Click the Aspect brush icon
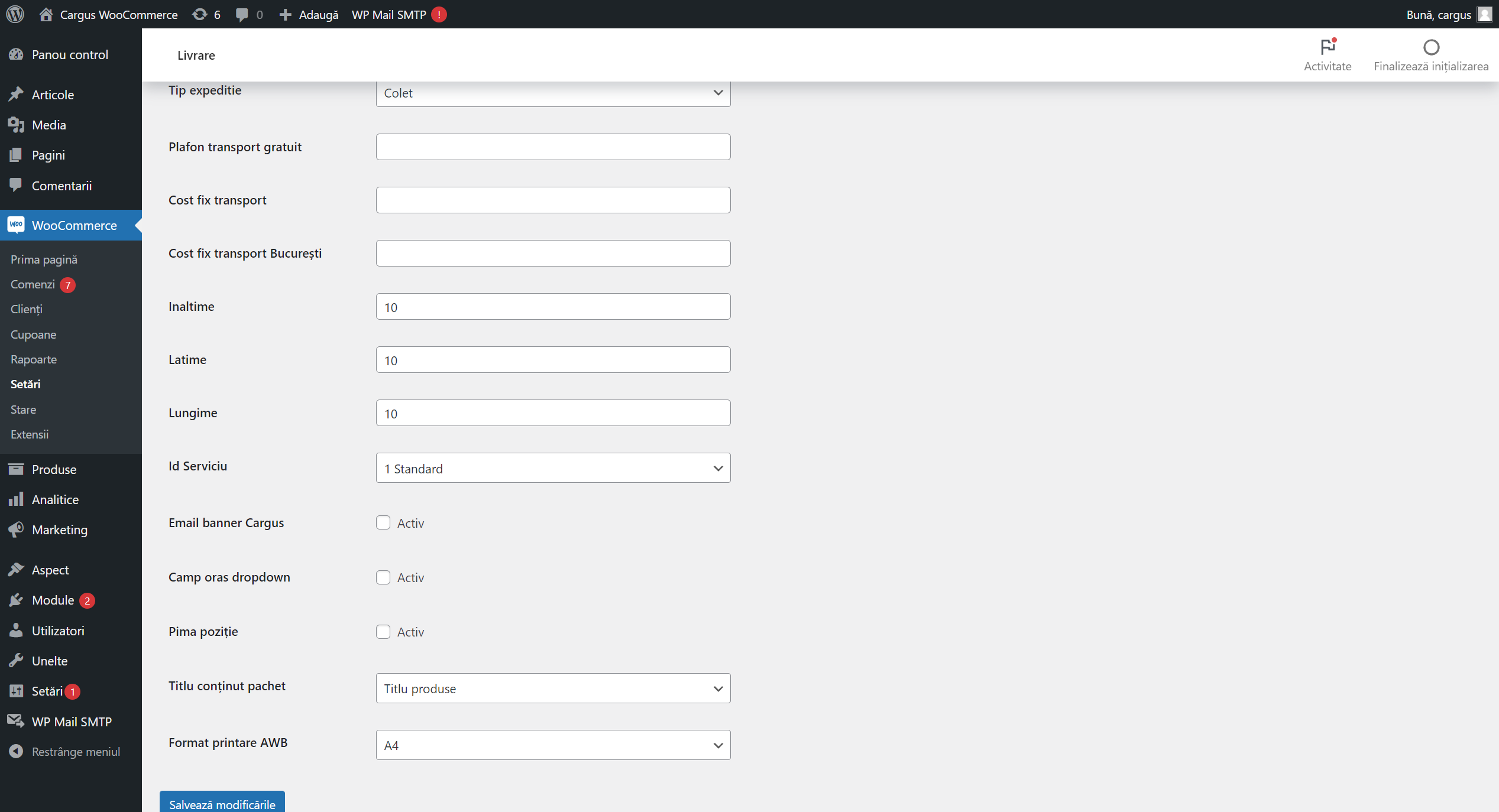The width and height of the screenshot is (1499, 812). [x=16, y=570]
